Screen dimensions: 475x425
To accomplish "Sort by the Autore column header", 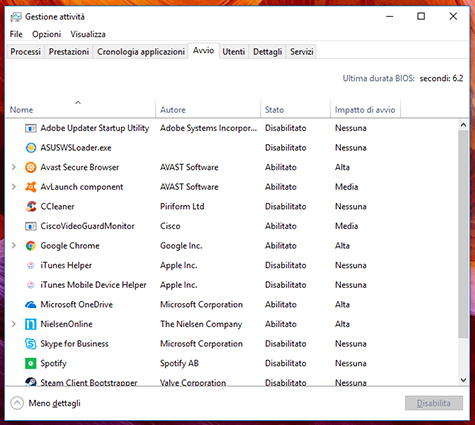I will coord(208,109).
